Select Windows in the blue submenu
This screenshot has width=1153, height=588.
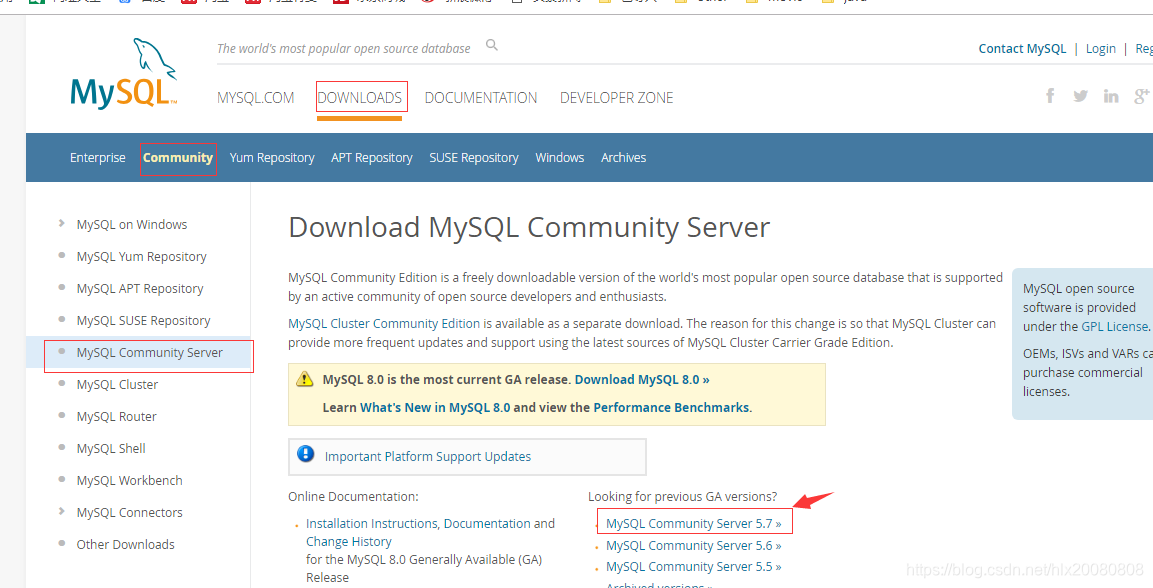[560, 158]
